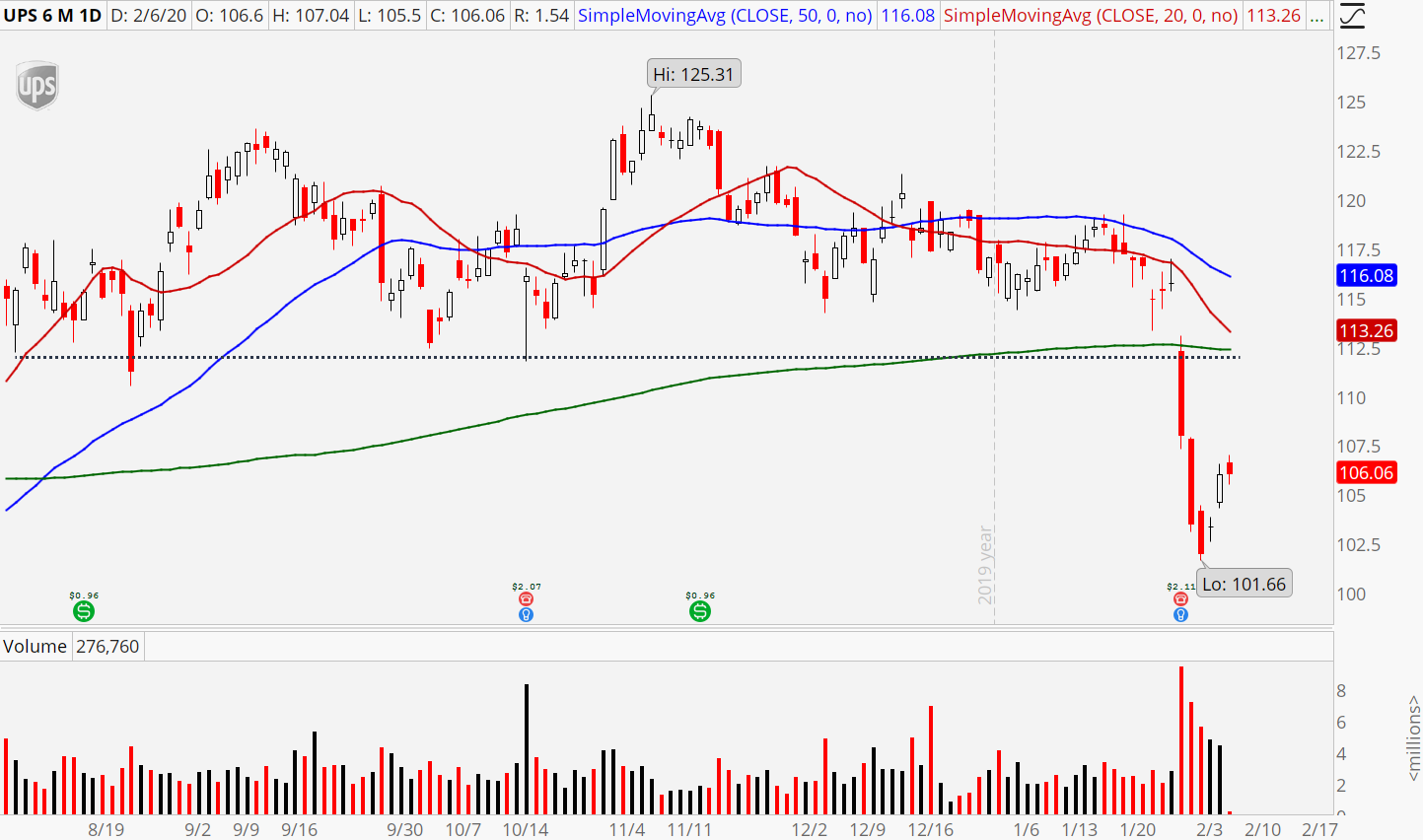Click the blue "116.08" value in the header
The width and height of the screenshot is (1423, 840).
coord(907,16)
